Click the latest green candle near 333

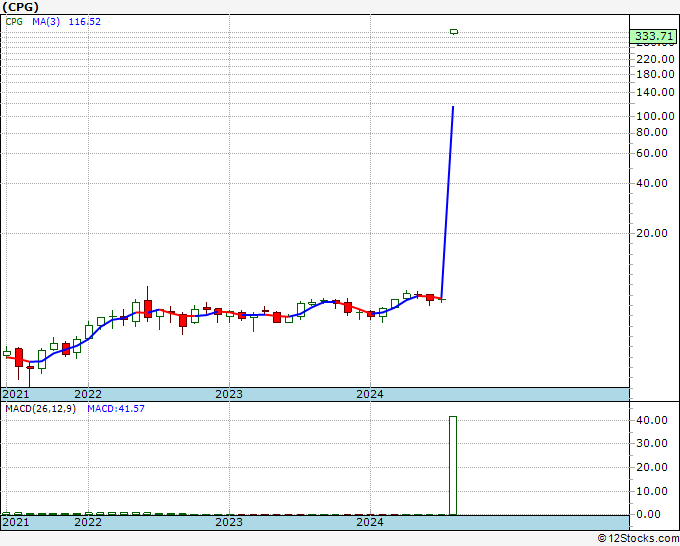click(454, 32)
